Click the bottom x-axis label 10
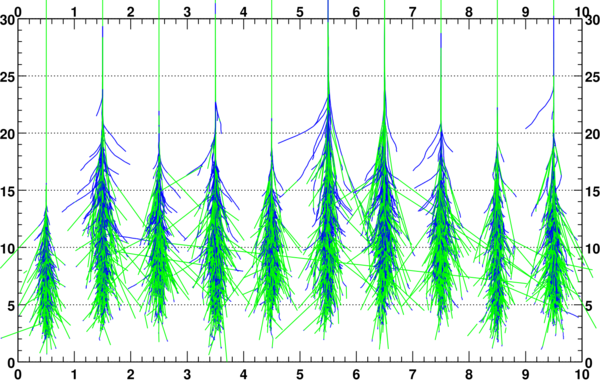 click(582, 374)
